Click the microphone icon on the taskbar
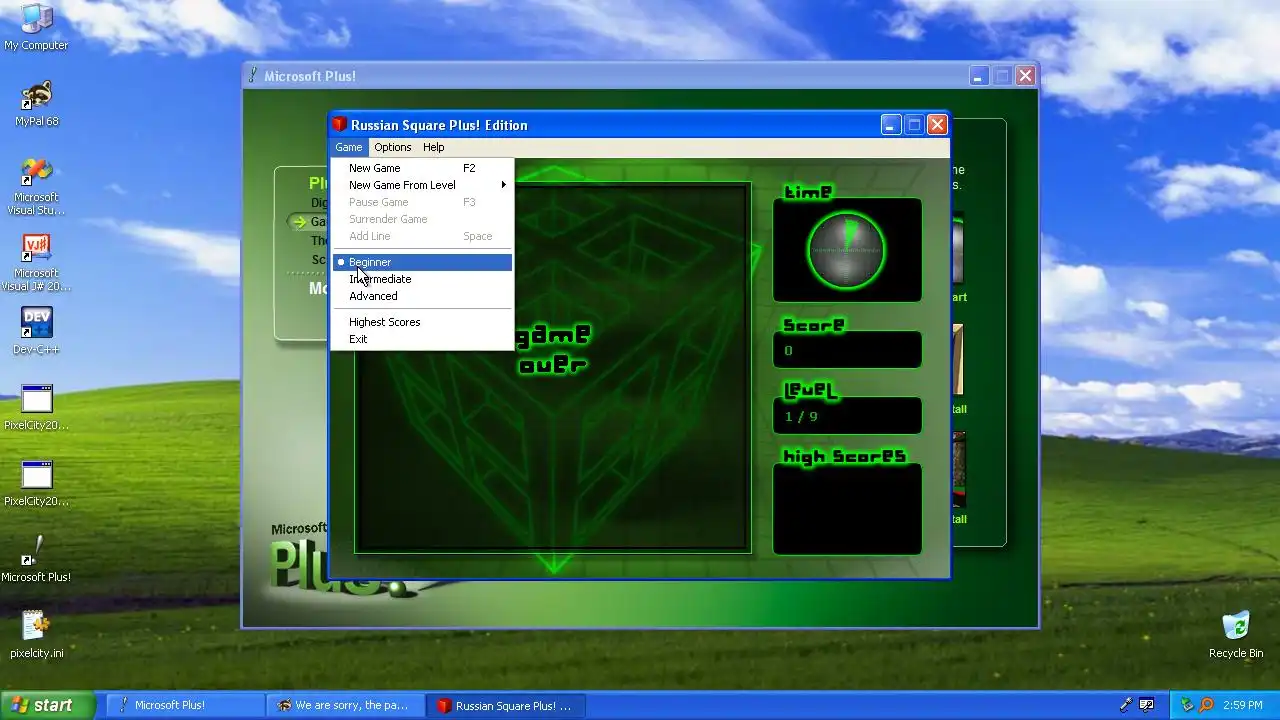 [x=1127, y=705]
